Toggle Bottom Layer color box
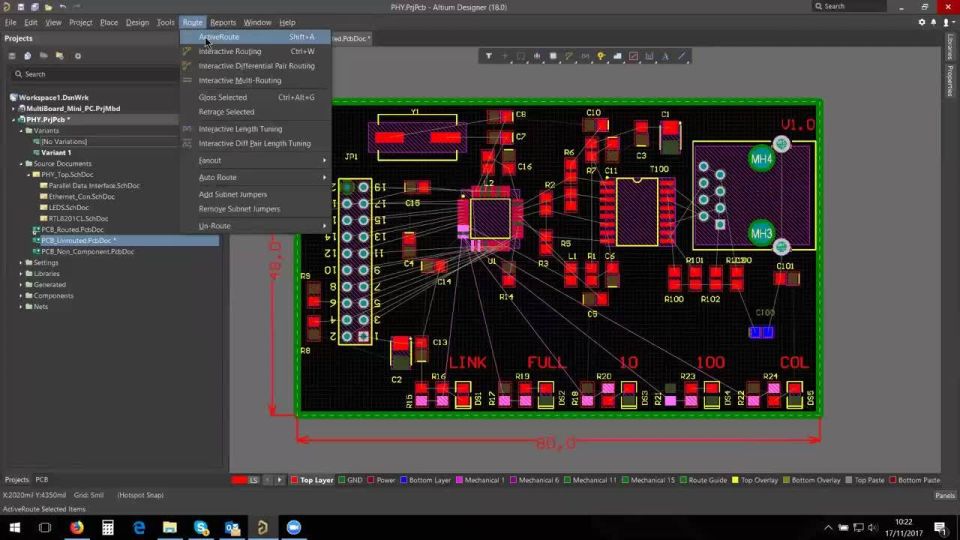Image resolution: width=960 pixels, height=540 pixels. coord(403,480)
